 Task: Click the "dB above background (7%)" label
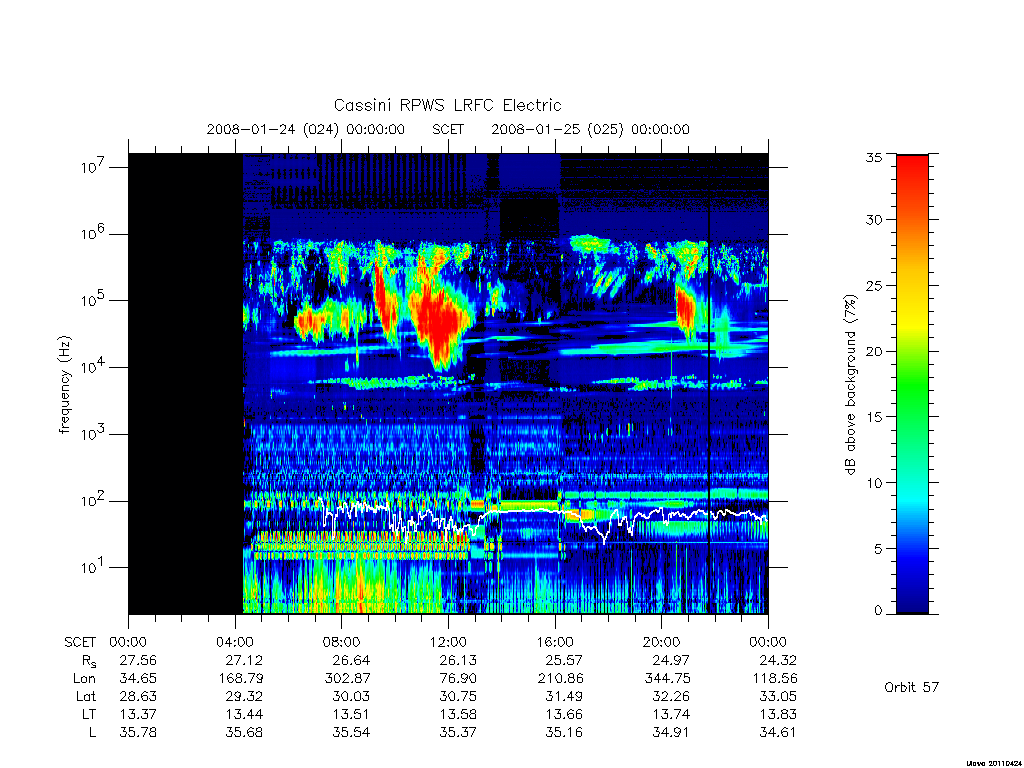pyautogui.click(x=850, y=385)
